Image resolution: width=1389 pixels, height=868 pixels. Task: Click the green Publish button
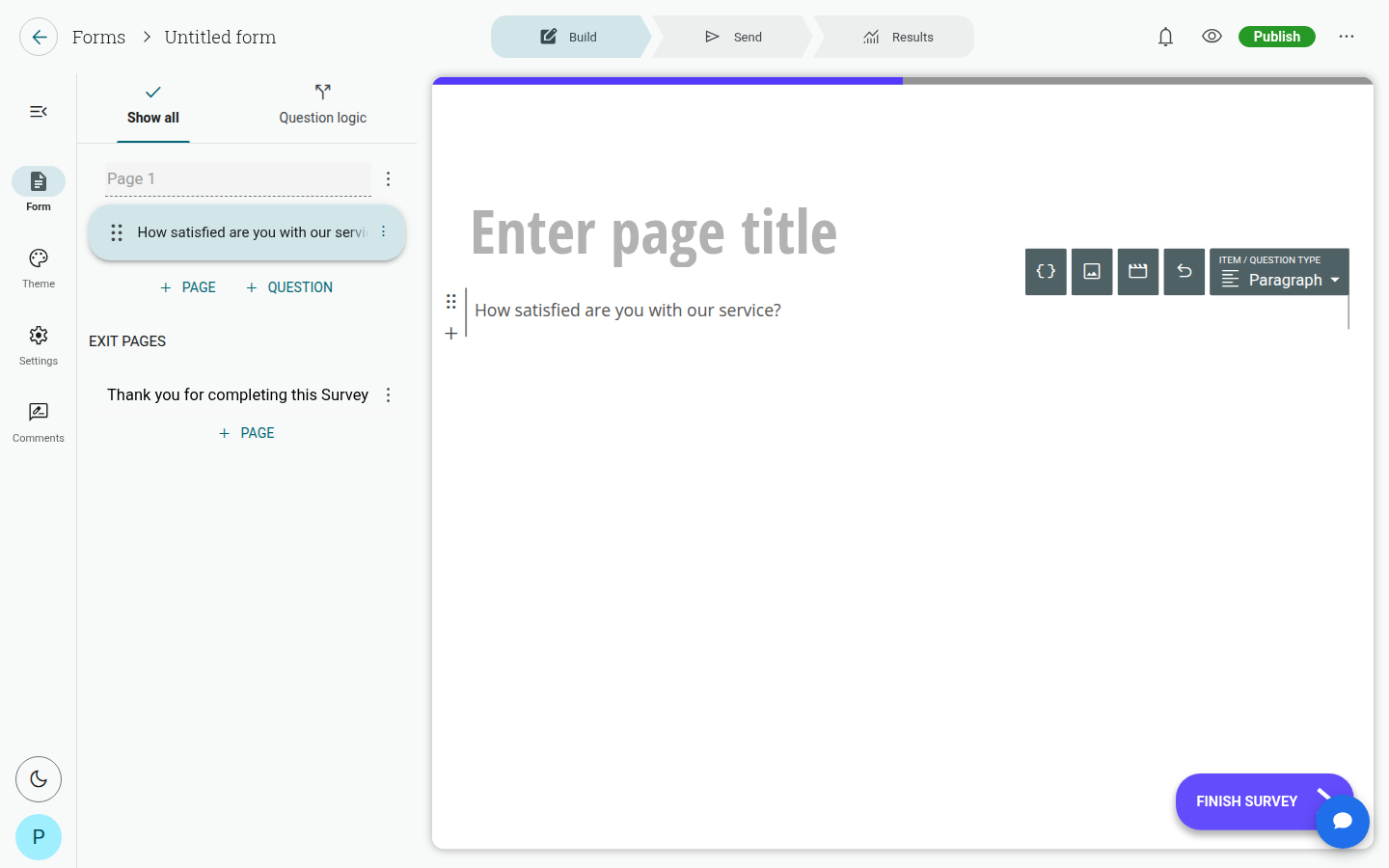1276,37
